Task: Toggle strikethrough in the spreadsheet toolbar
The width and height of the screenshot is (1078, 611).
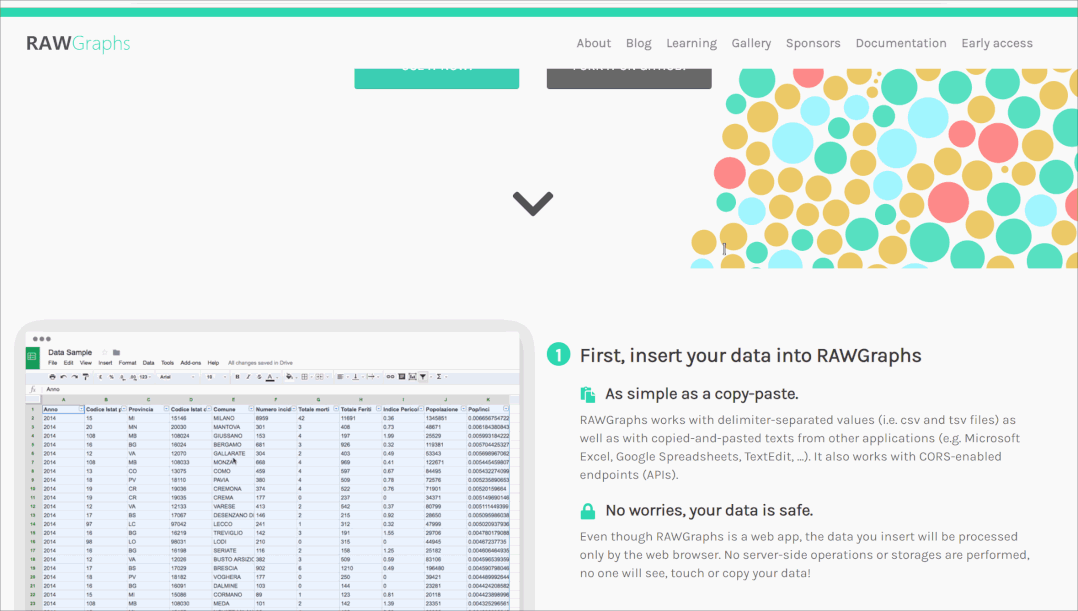Action: pos(259,377)
